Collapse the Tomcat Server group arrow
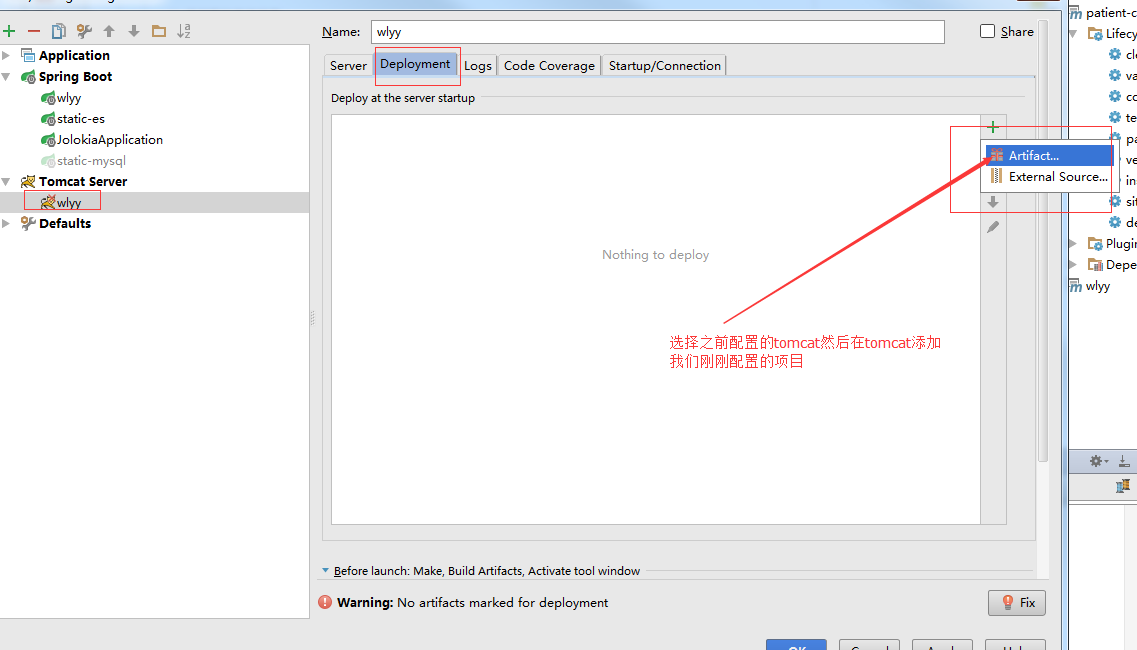The width and height of the screenshot is (1137, 650). (6, 181)
